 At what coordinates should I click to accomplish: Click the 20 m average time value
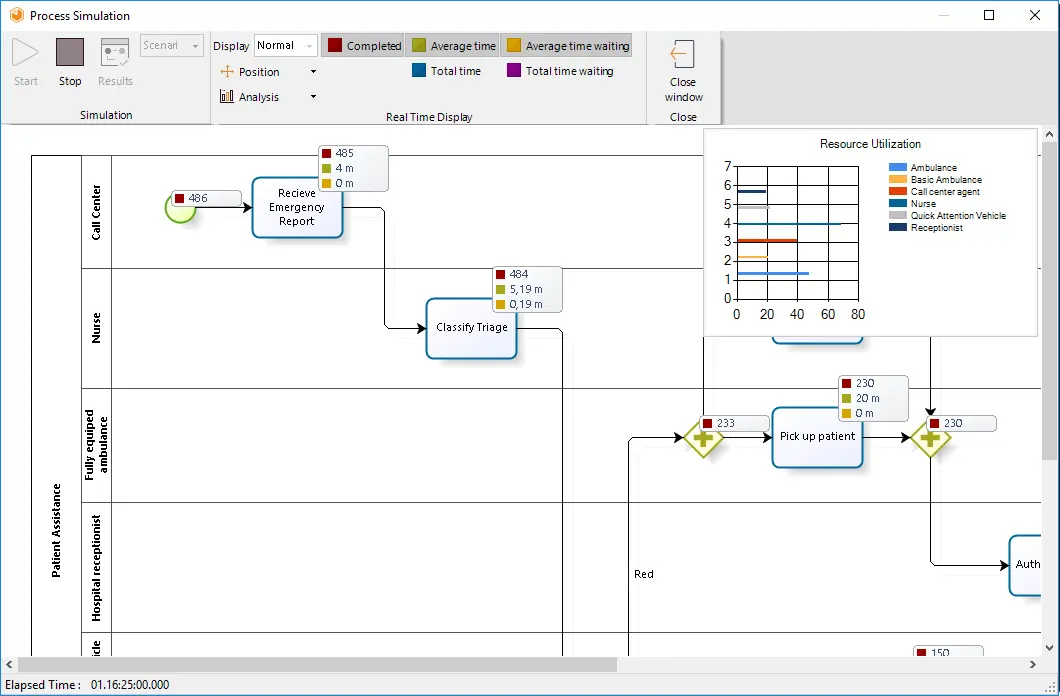click(x=867, y=398)
